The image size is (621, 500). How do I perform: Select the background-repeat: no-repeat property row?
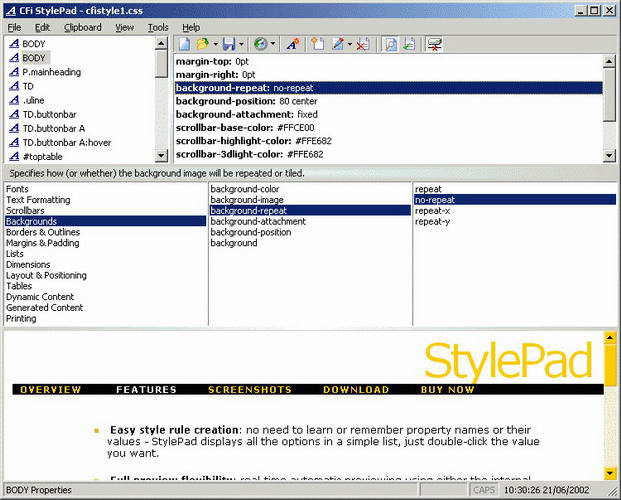pyautogui.click(x=389, y=88)
